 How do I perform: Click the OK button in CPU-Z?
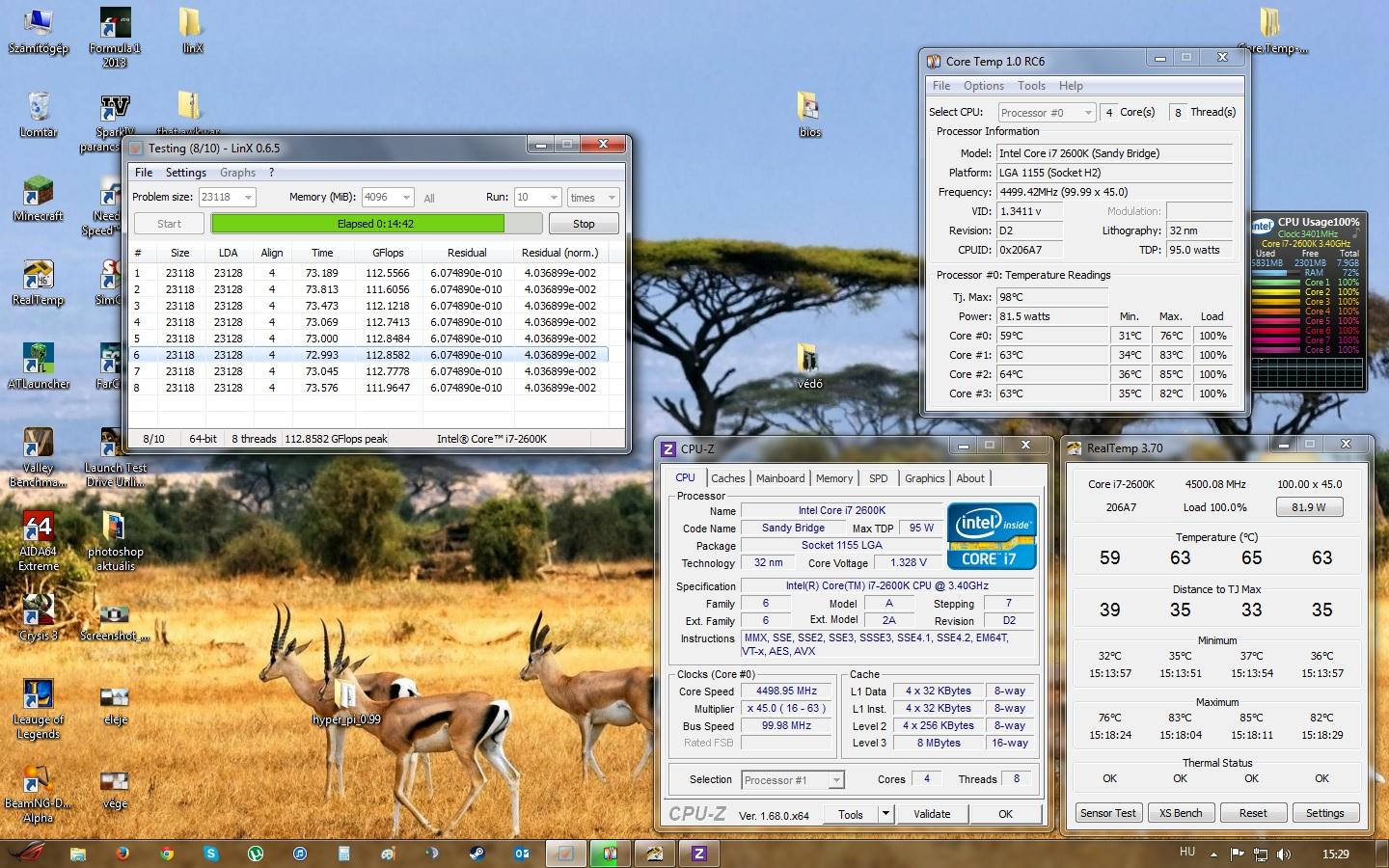[1005, 814]
